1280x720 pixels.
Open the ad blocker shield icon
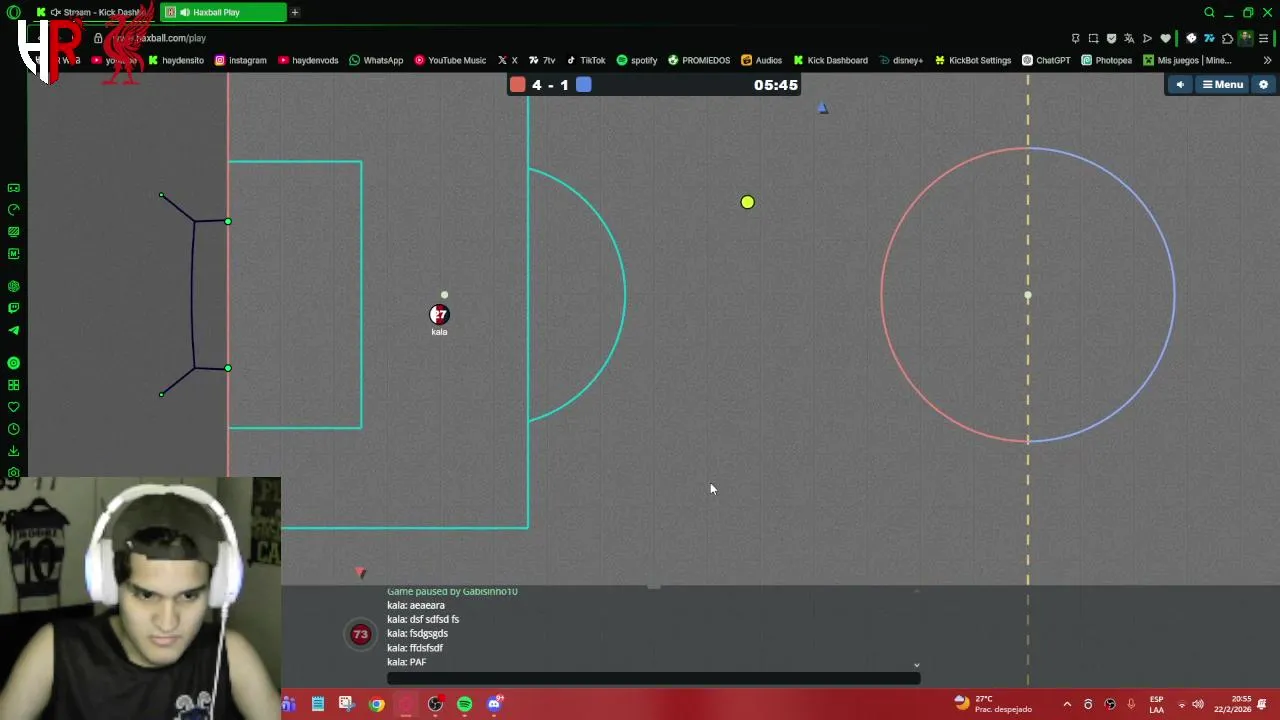pyautogui.click(x=1111, y=38)
